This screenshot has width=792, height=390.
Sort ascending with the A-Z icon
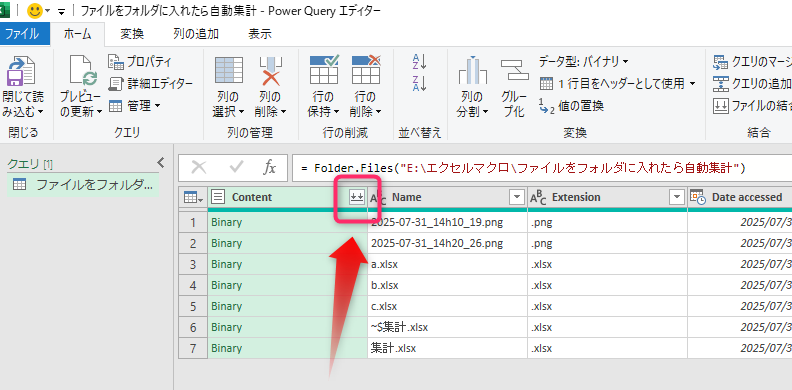click(x=420, y=62)
